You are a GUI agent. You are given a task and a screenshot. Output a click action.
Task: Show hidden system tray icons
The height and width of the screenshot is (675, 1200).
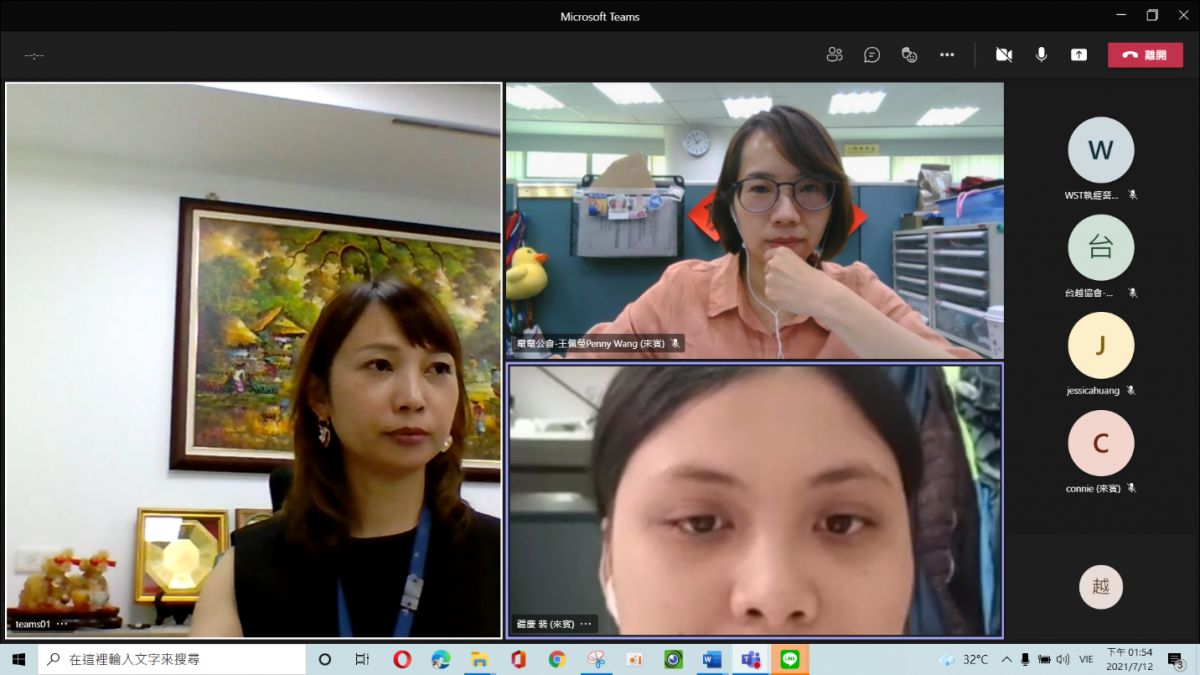1006,659
